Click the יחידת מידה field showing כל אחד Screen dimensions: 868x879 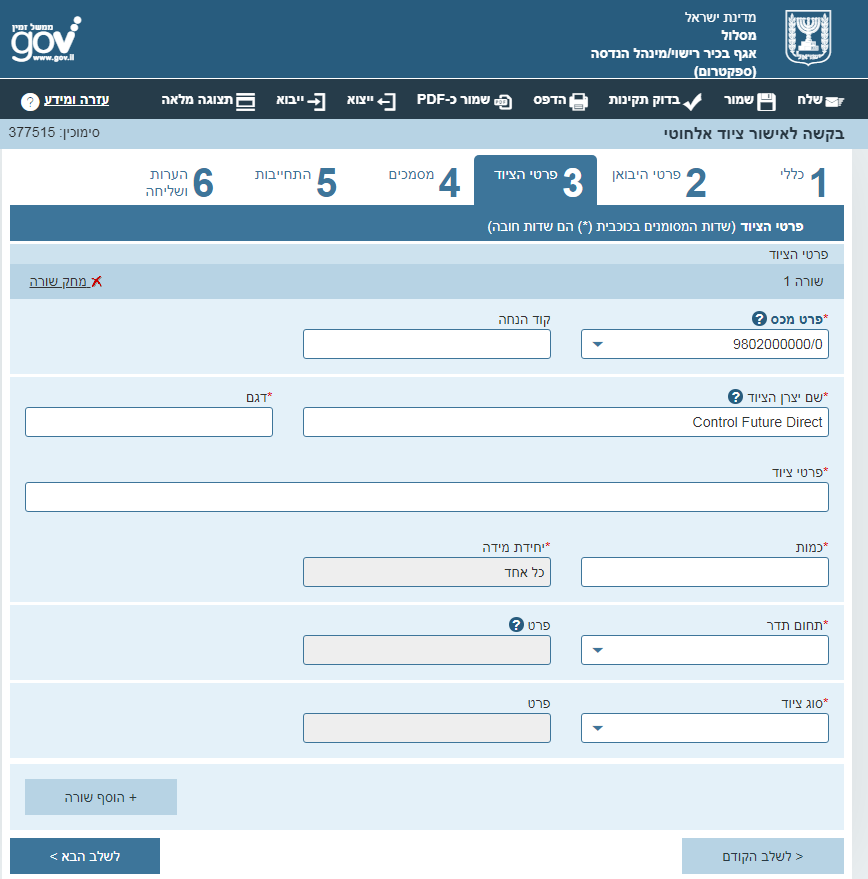click(427, 572)
